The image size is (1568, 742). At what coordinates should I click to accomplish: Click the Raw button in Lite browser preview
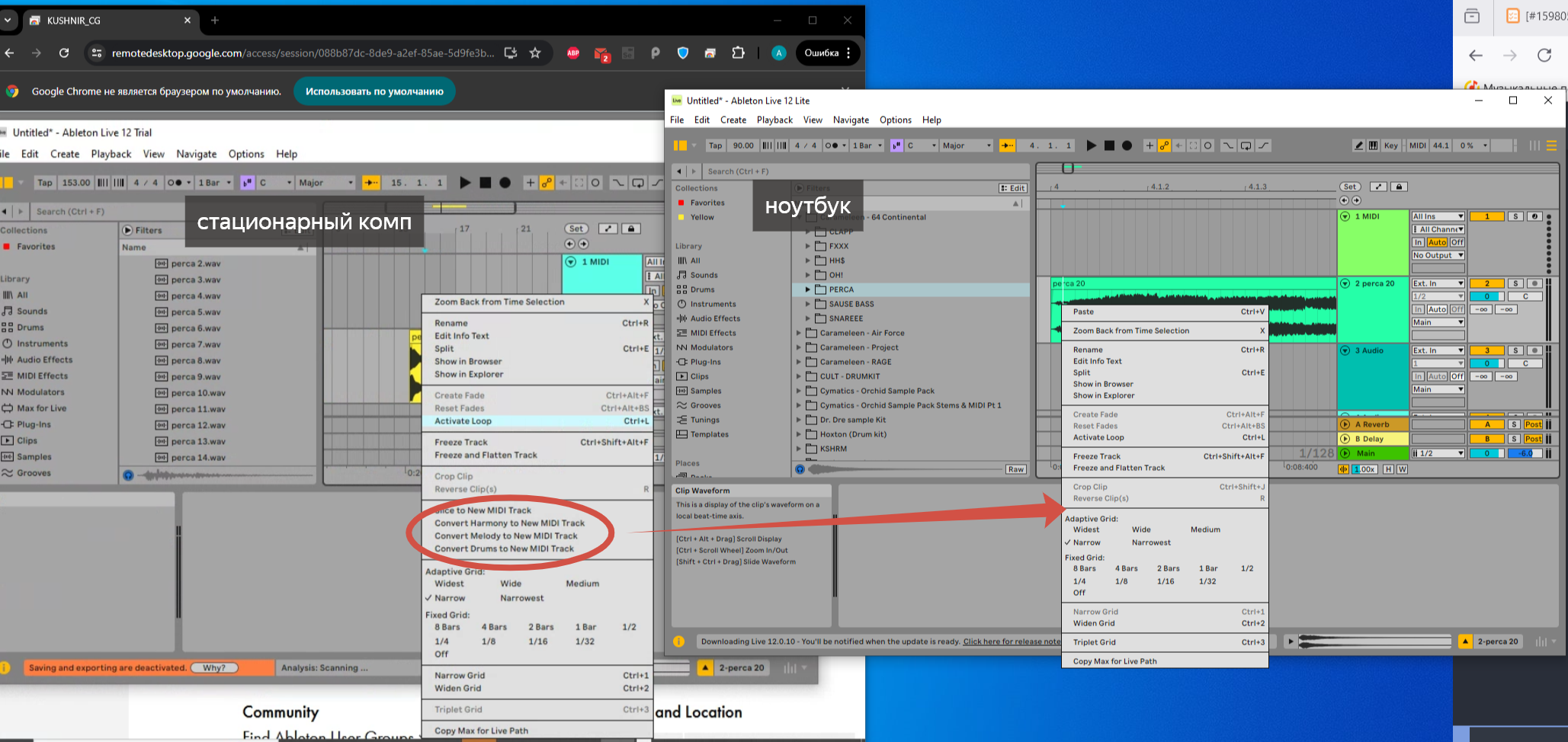coord(1015,469)
